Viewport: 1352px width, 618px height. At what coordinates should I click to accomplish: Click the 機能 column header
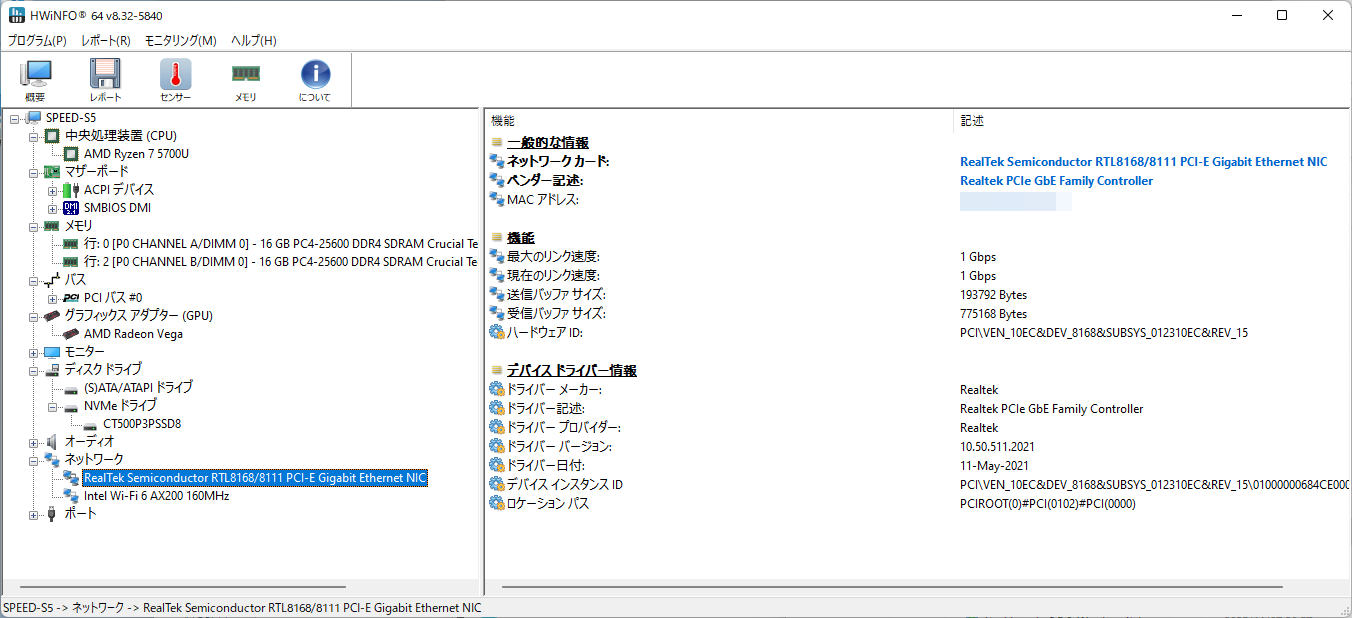tap(503, 121)
